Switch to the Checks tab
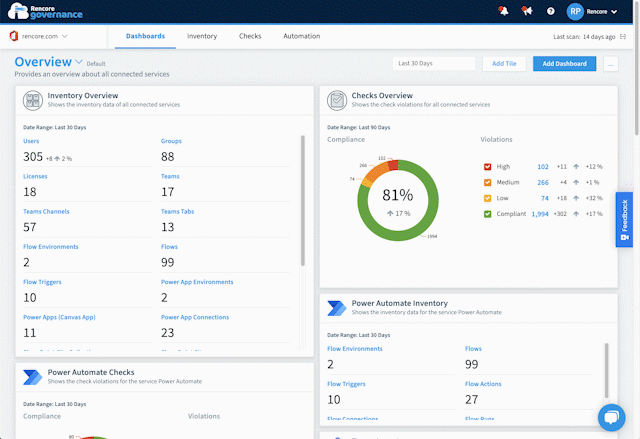 tap(250, 36)
